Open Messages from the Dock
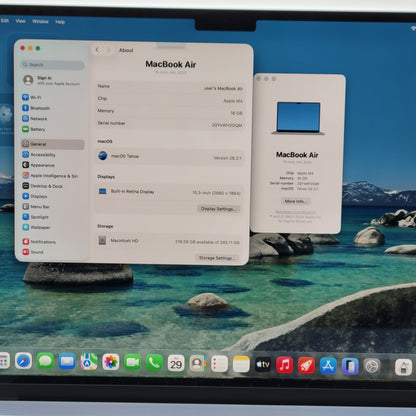 (x=45, y=361)
